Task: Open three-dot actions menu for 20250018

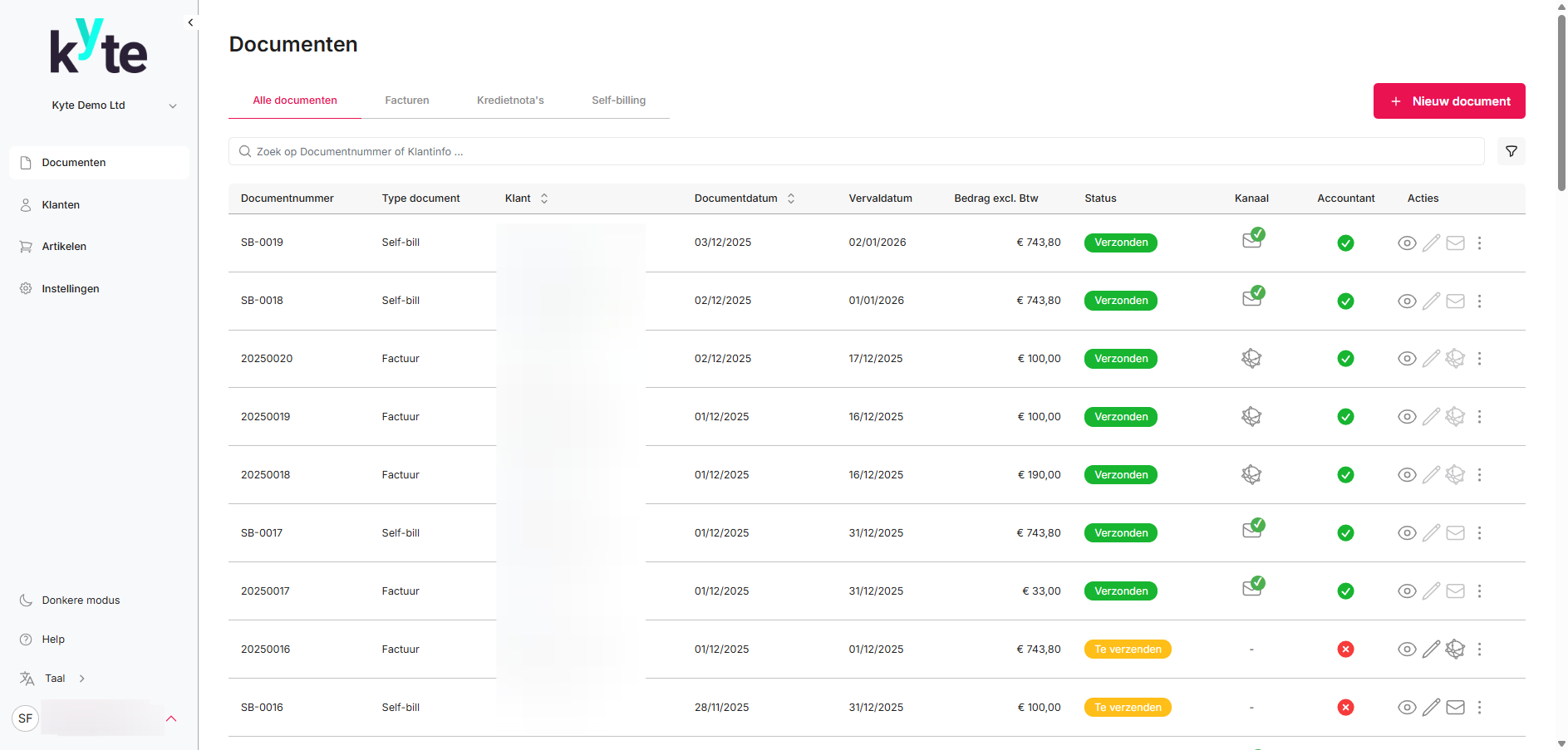Action: (x=1479, y=475)
